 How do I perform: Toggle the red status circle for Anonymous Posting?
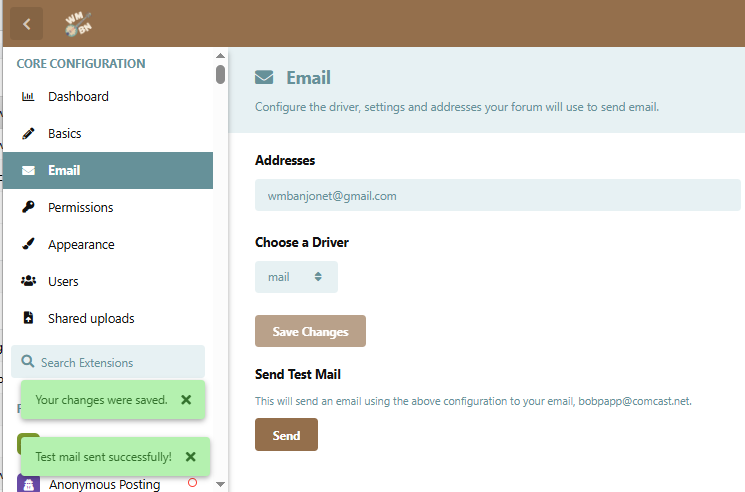(x=192, y=483)
